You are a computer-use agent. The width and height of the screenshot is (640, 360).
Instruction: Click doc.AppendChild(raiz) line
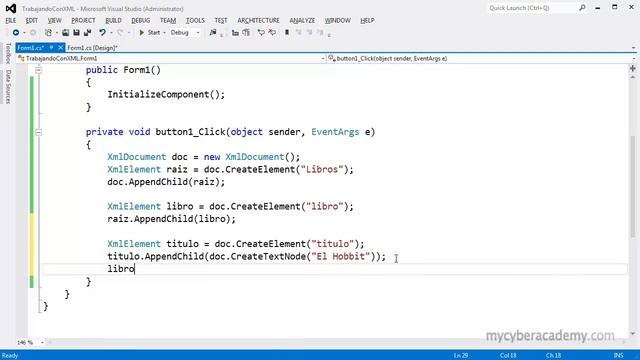click(166, 182)
